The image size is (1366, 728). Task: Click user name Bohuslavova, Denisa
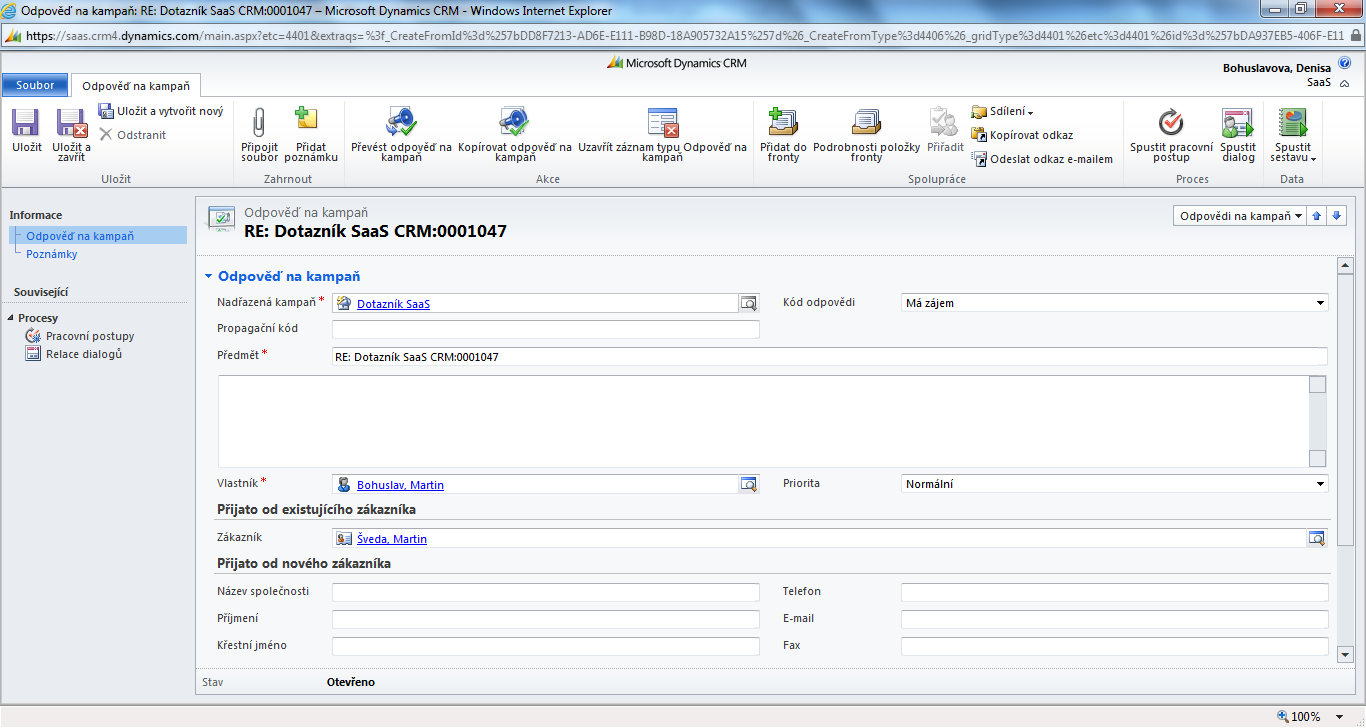1277,68
